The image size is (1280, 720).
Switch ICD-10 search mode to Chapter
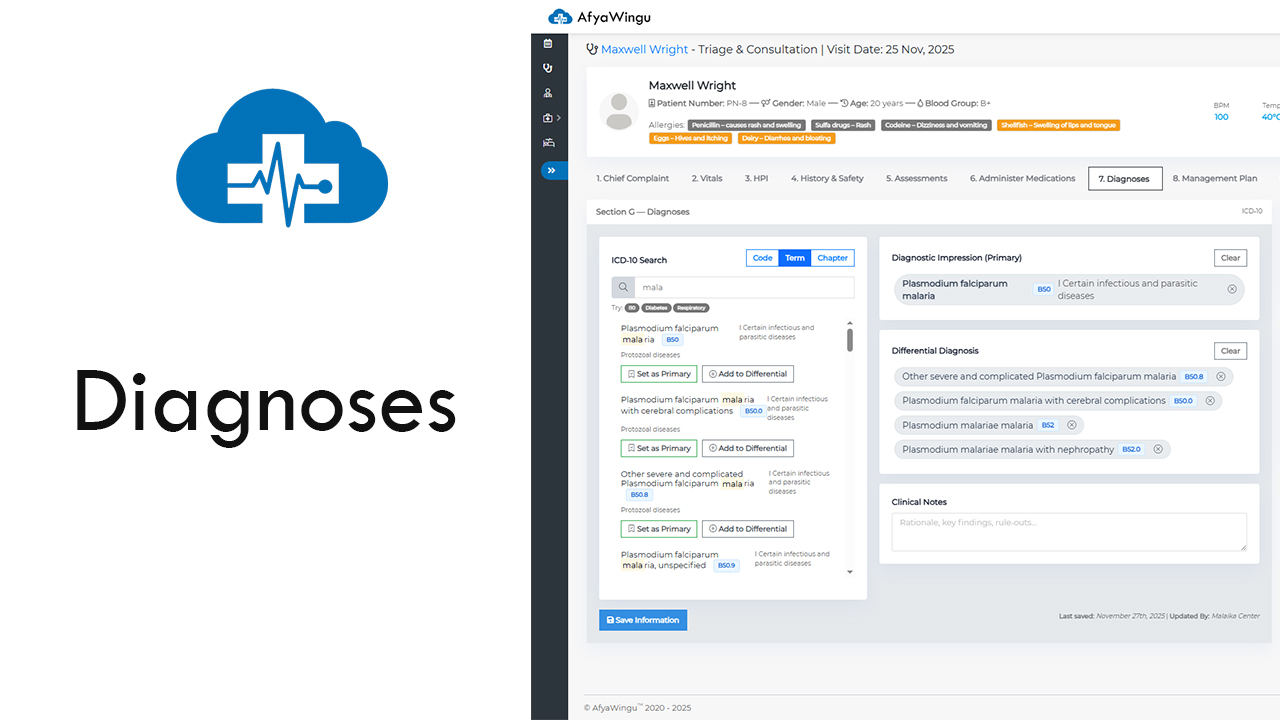pyautogui.click(x=832, y=258)
